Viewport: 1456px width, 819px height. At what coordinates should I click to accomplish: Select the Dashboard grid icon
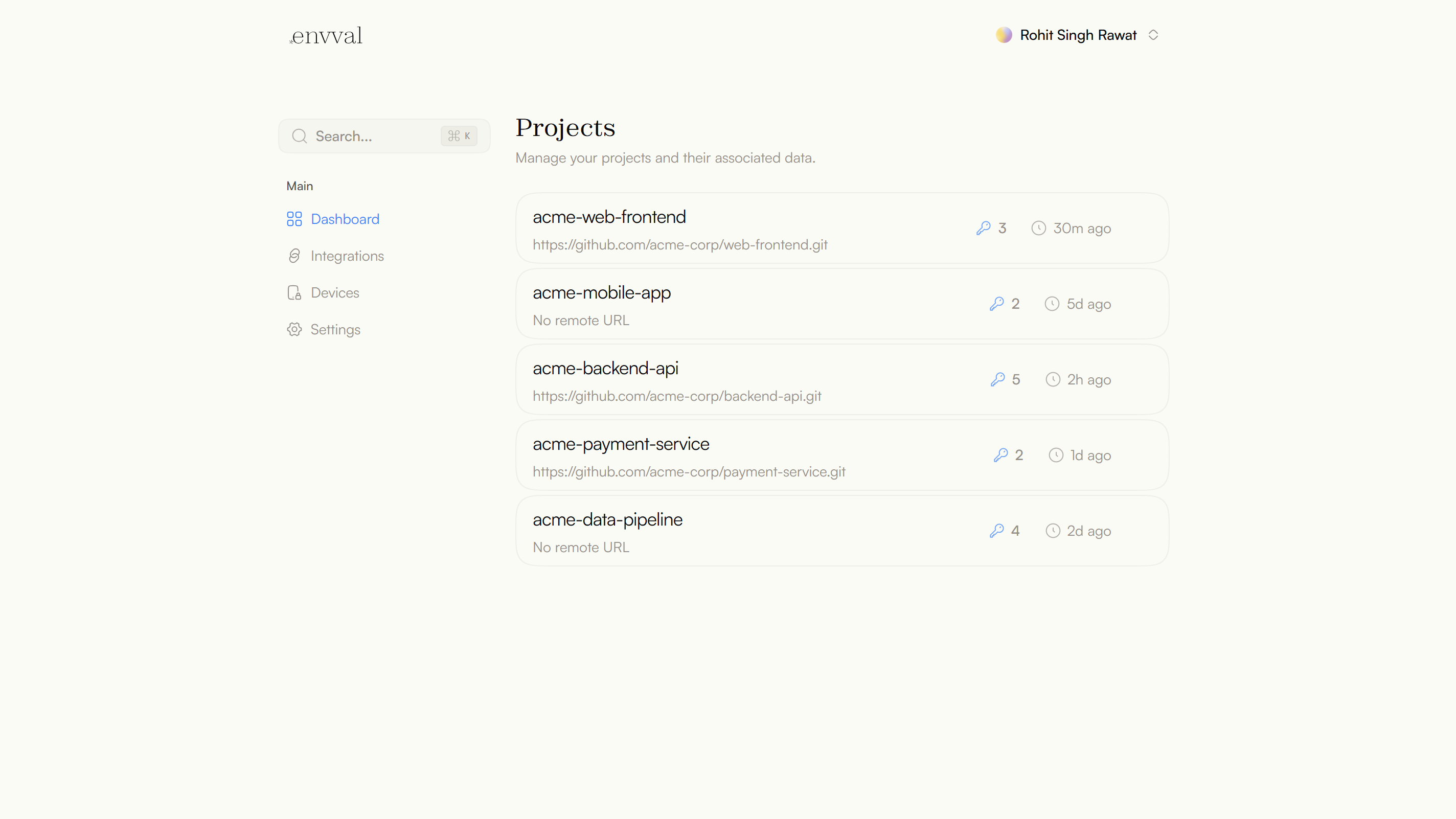(x=294, y=219)
